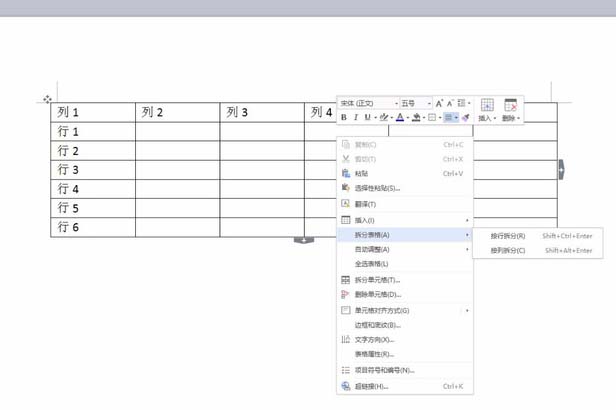Open the borders dropdown arrow

(x=440, y=118)
